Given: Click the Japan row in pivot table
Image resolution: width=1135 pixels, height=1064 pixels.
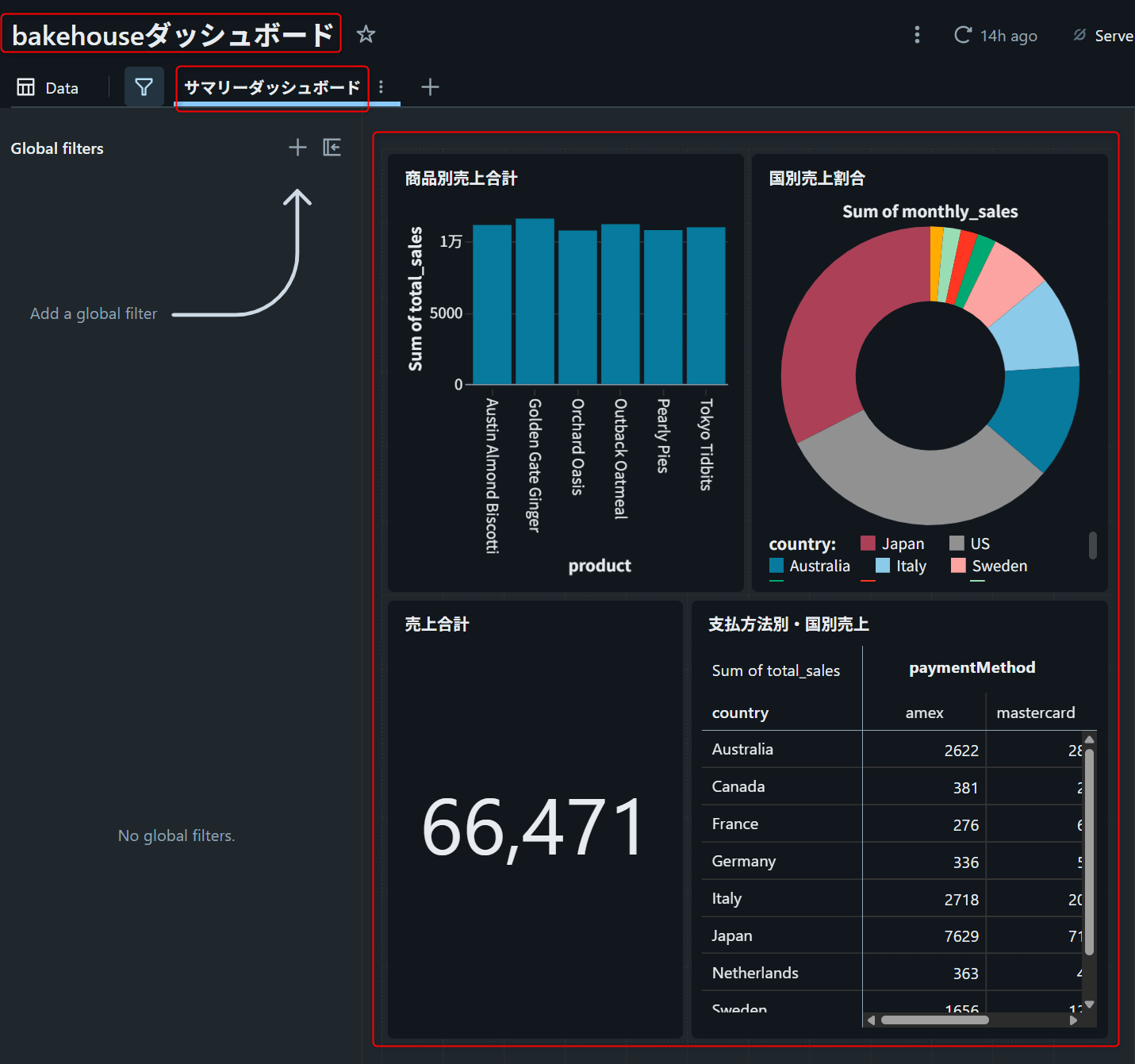Looking at the screenshot, I should [x=732, y=935].
